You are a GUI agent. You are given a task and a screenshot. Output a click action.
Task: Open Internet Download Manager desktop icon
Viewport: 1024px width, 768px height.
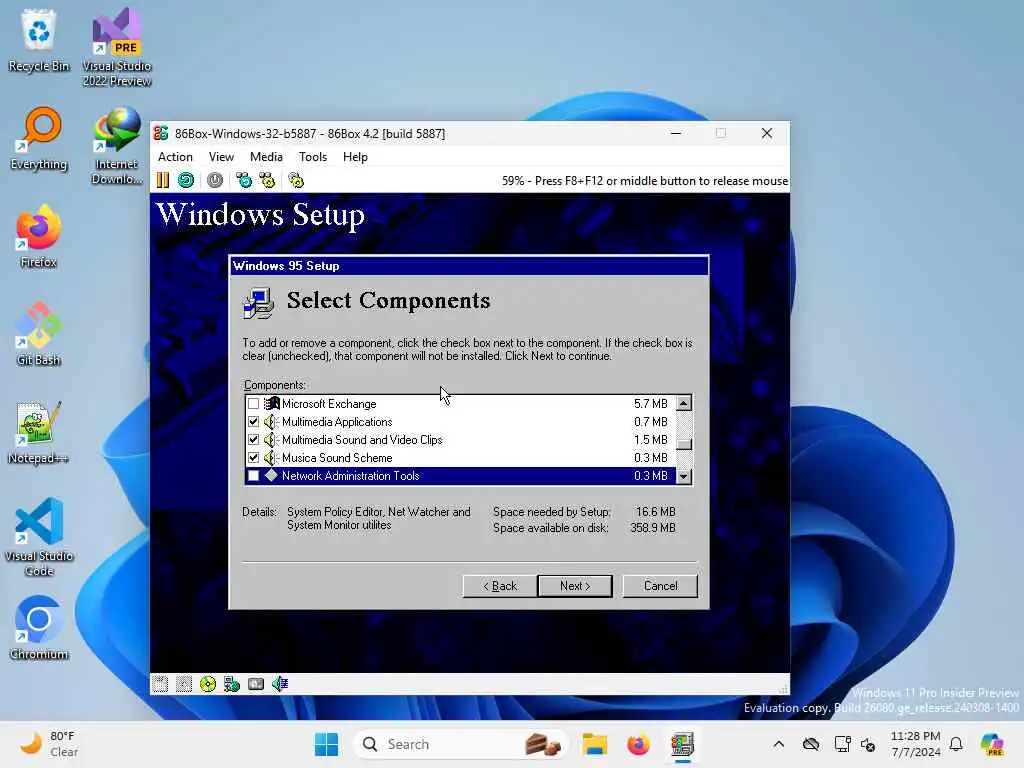[x=117, y=145]
